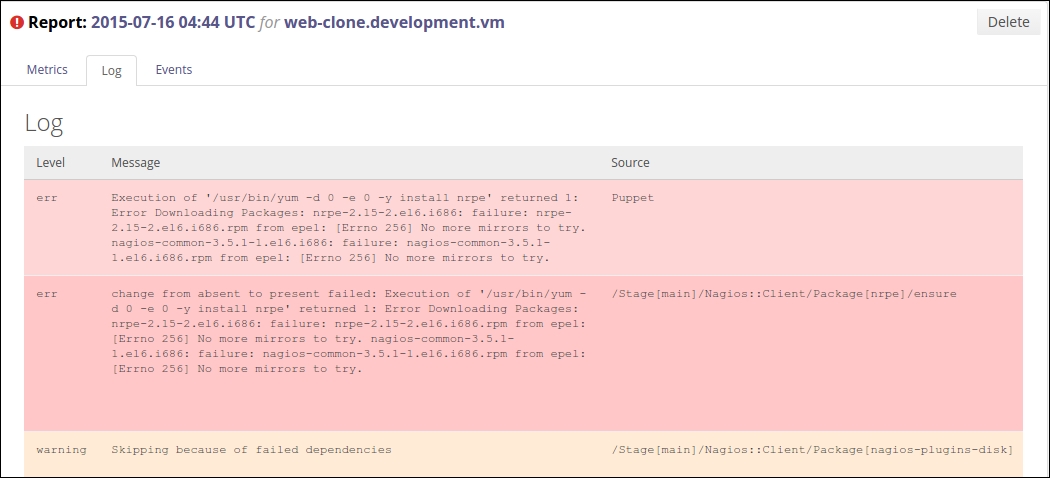Viewport: 1050px width, 478px height.
Task: Click the red error status icon
Action: pyautogui.click(x=17, y=22)
